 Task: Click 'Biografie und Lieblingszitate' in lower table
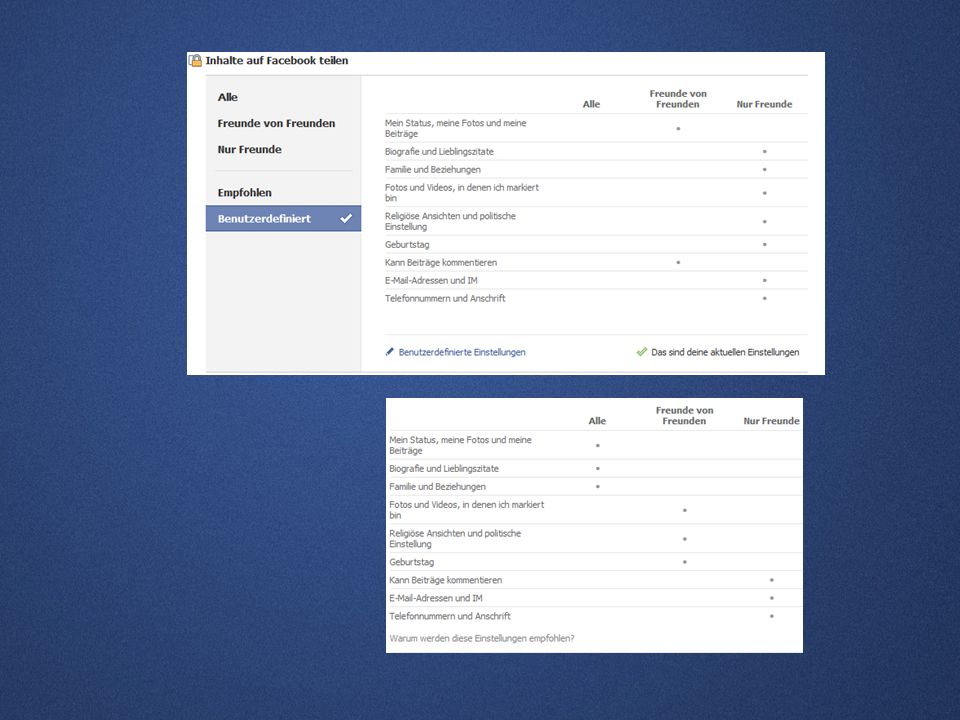click(x=444, y=468)
